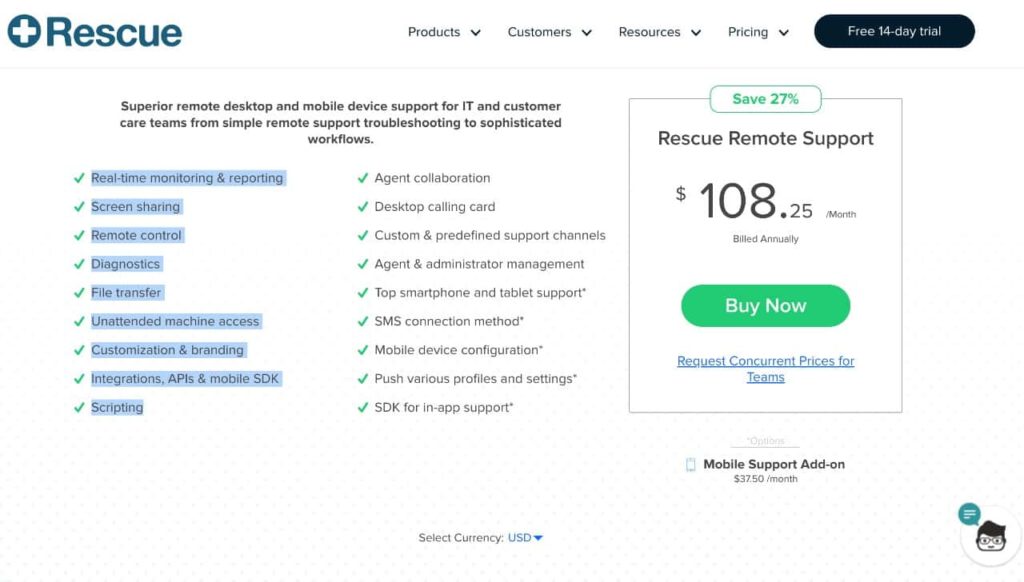Image resolution: width=1024 pixels, height=582 pixels.
Task: Click the Rescue plus logo icon
Action: 22,30
